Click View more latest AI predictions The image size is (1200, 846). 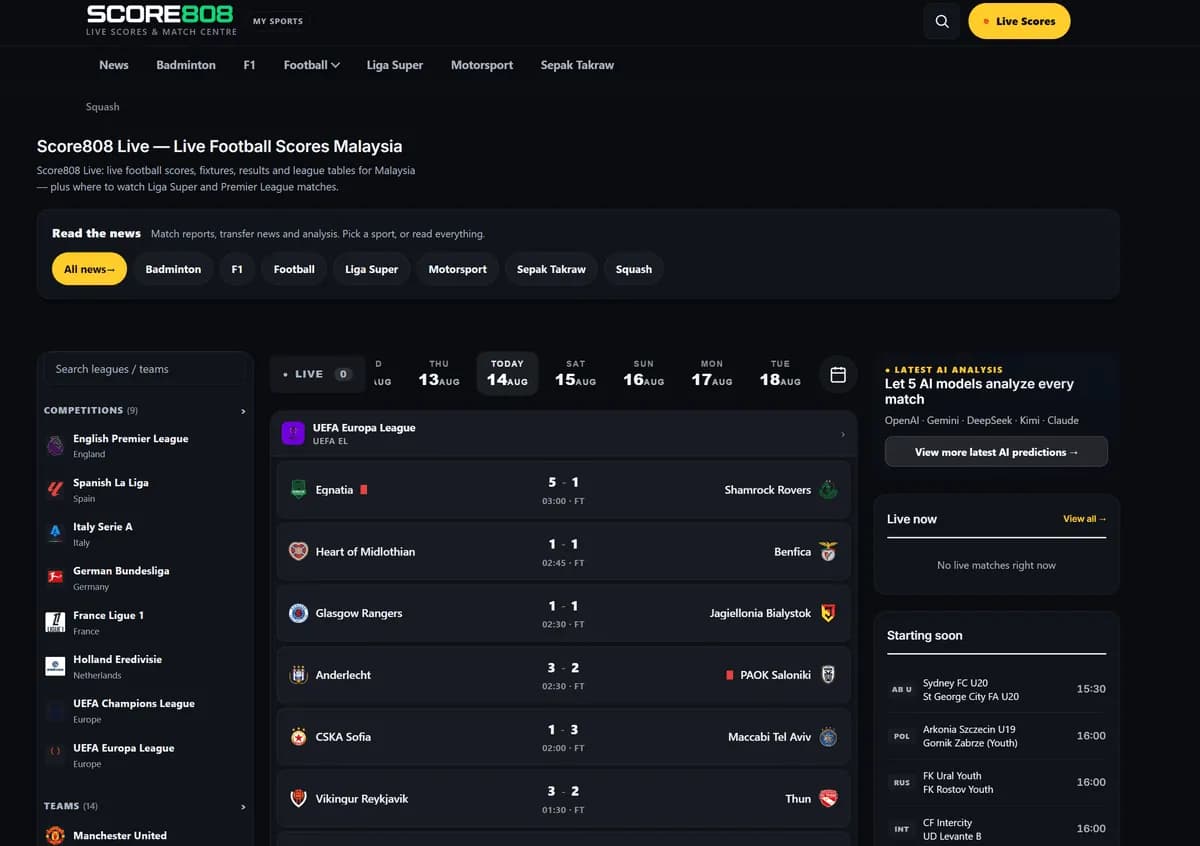coord(996,452)
